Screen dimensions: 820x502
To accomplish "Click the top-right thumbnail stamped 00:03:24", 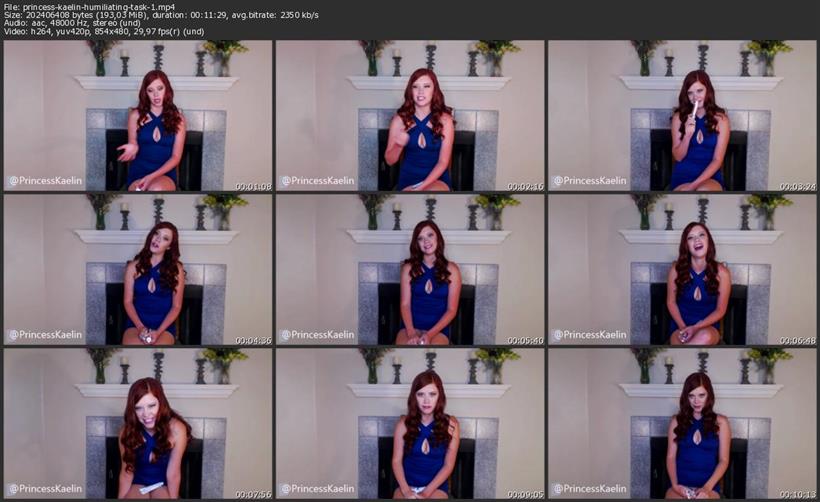I will (682, 115).
